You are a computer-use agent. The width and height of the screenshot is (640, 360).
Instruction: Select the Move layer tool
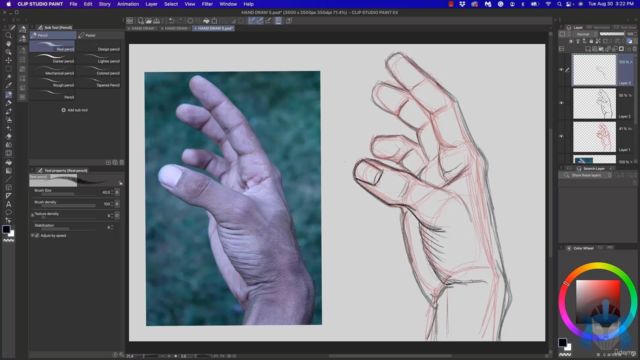(x=8, y=60)
